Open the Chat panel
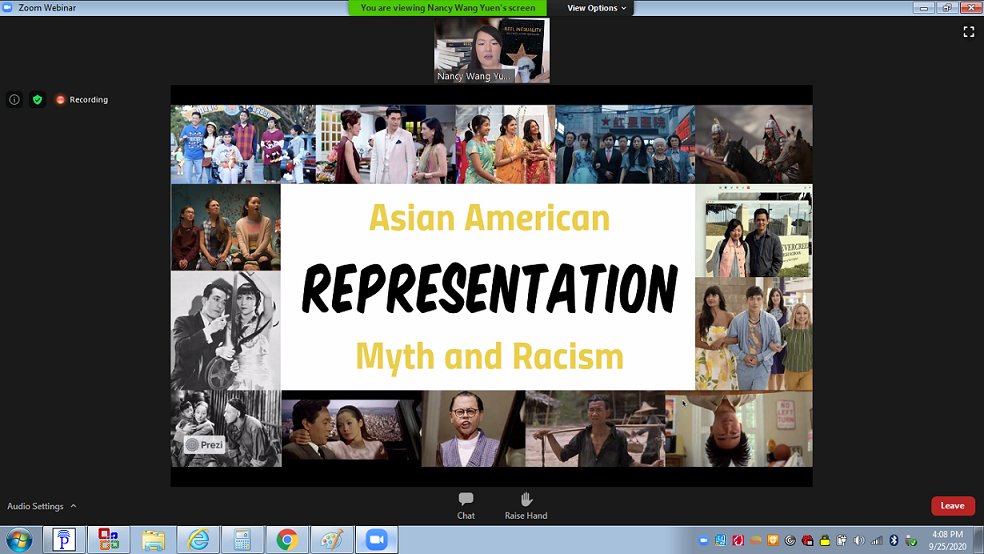 466,506
